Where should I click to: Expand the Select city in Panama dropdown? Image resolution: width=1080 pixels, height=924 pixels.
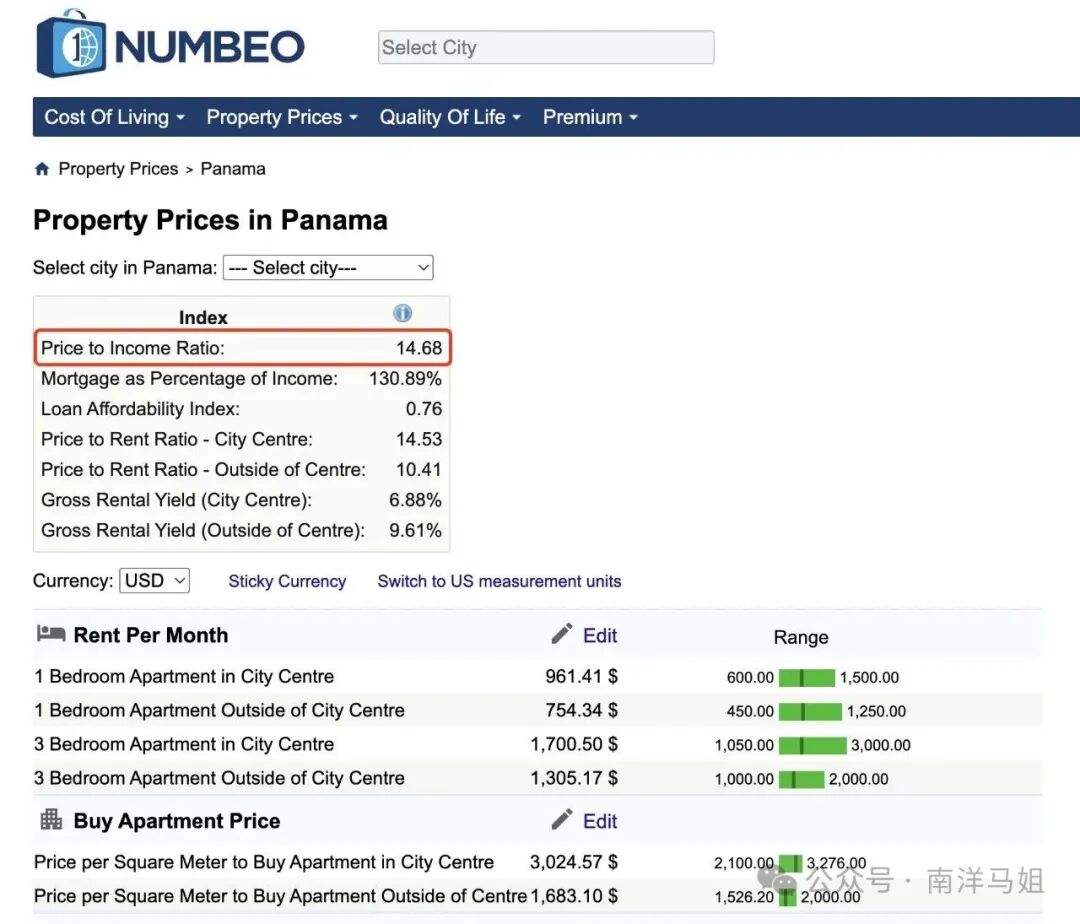(328, 268)
